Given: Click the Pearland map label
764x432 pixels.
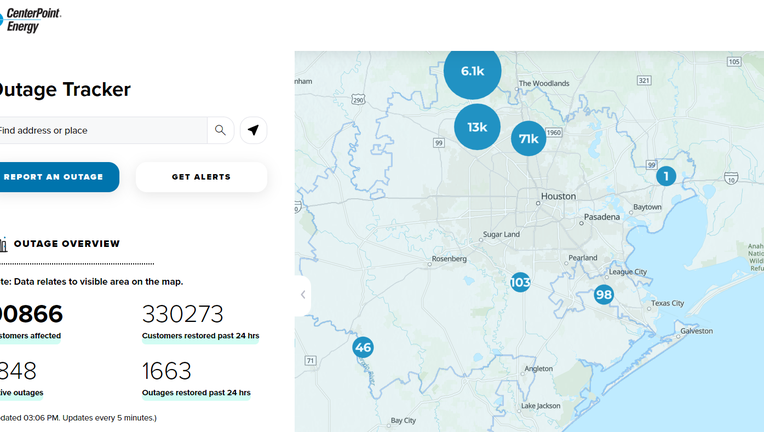Looking at the screenshot, I should (x=582, y=258).
